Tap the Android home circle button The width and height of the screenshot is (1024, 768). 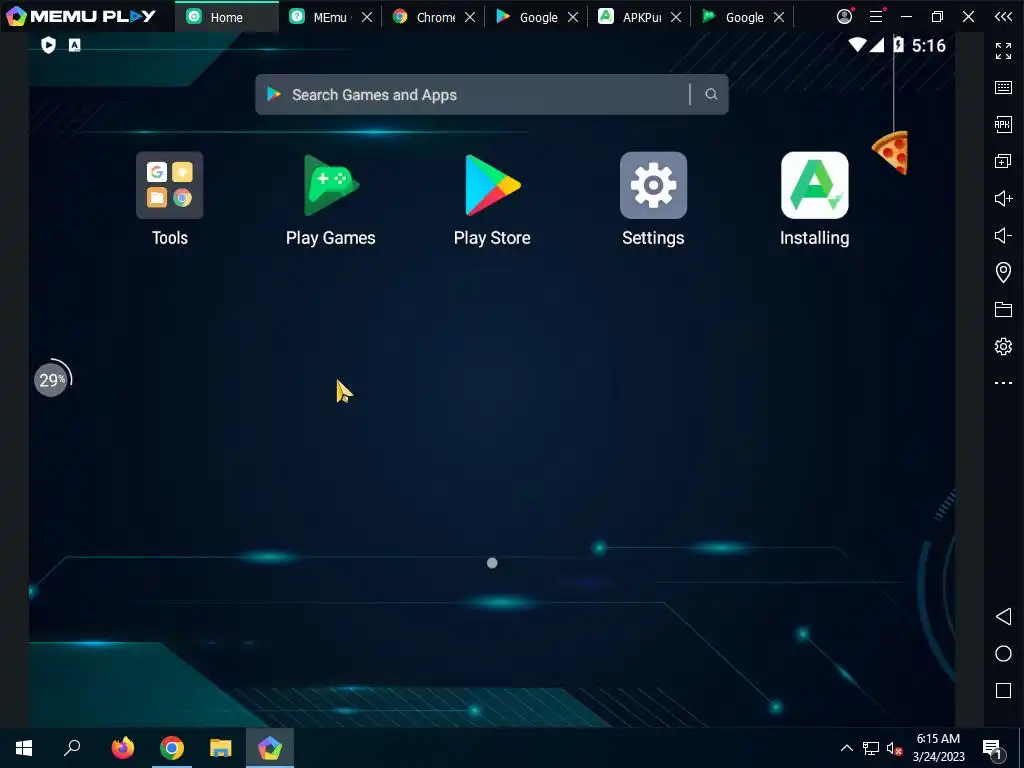(1003, 654)
